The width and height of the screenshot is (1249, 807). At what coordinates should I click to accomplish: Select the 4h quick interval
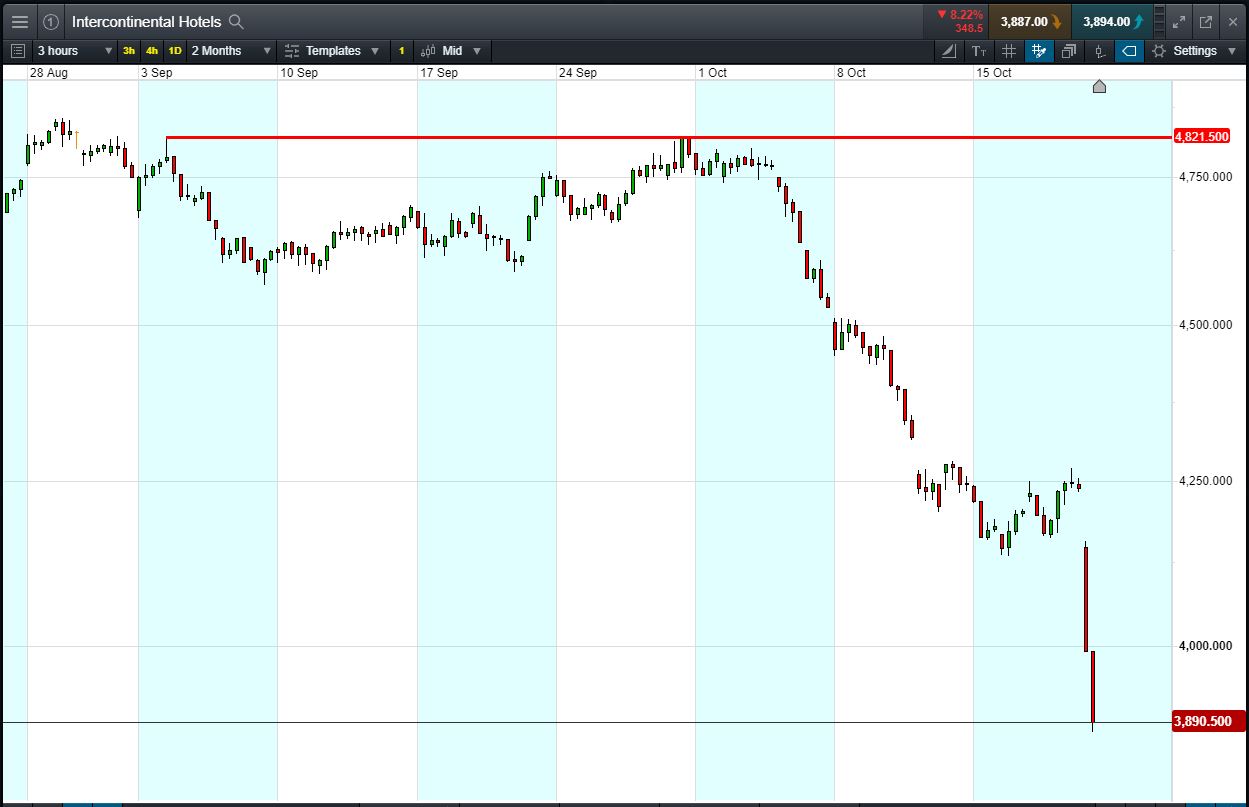coord(152,50)
